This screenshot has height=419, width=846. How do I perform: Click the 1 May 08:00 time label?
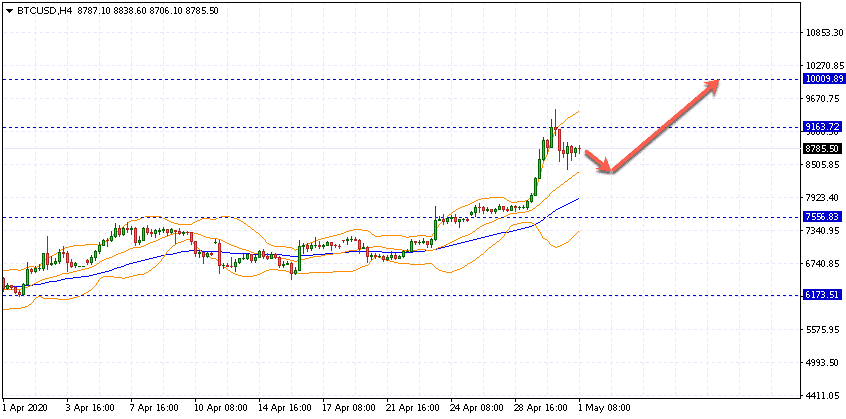coord(605,408)
